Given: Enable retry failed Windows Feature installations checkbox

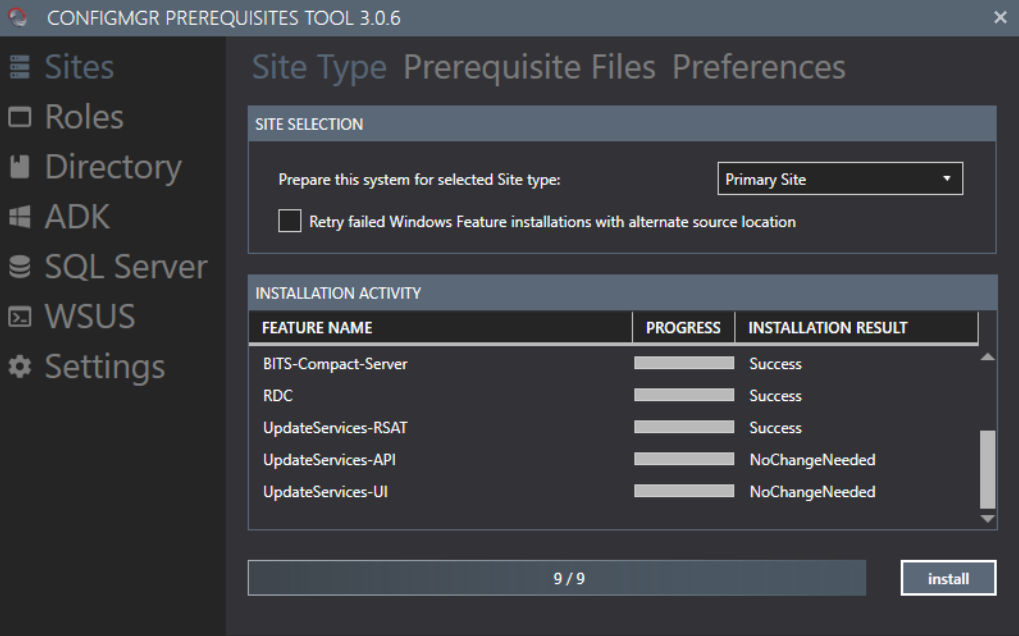Looking at the screenshot, I should tap(289, 222).
